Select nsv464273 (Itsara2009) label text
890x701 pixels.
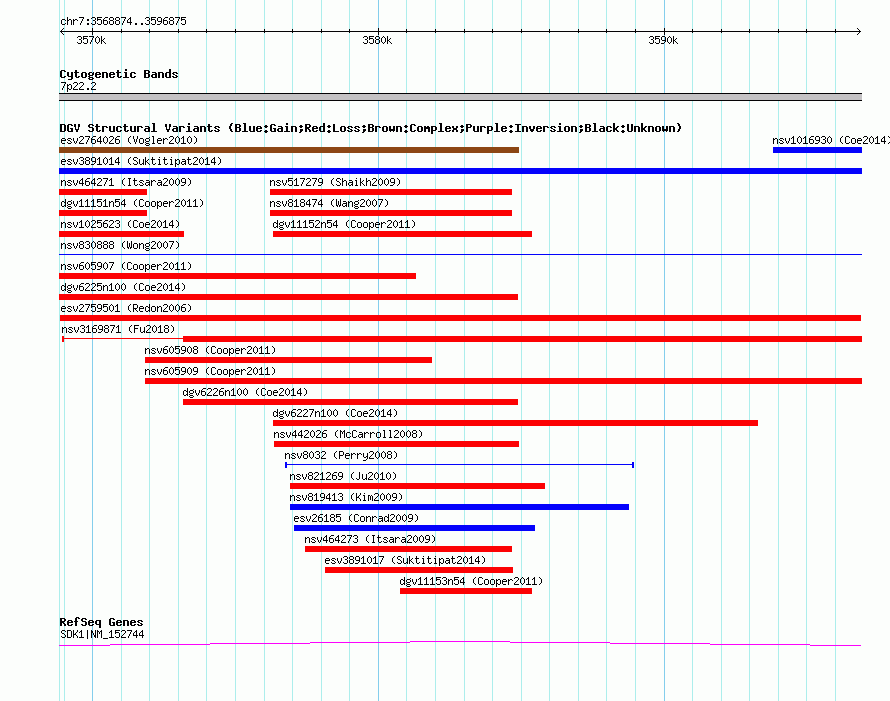click(370, 539)
